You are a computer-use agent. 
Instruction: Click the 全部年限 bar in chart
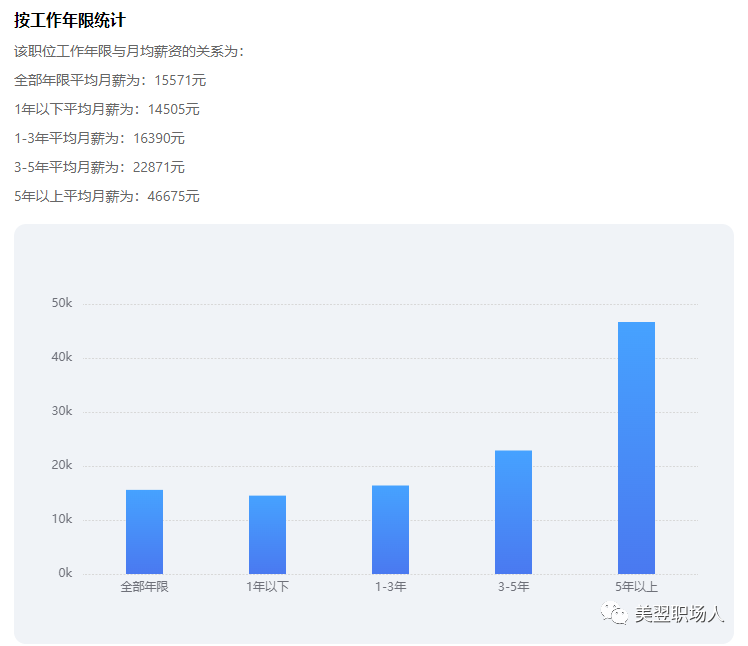(145, 532)
